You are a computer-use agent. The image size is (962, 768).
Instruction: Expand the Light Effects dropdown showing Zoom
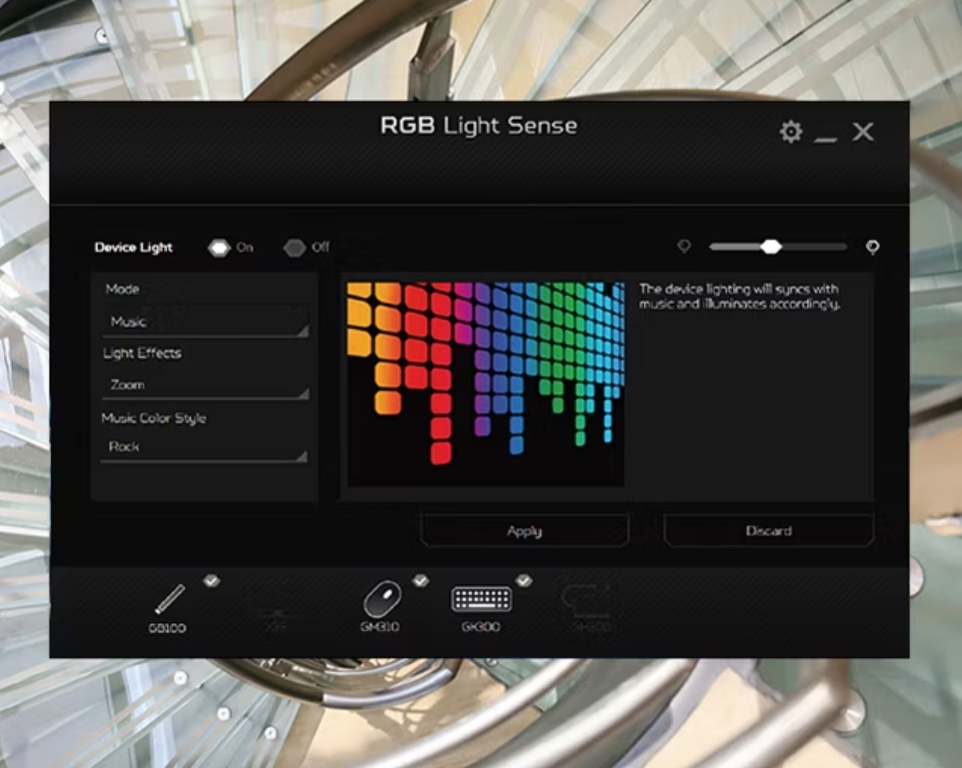point(205,385)
